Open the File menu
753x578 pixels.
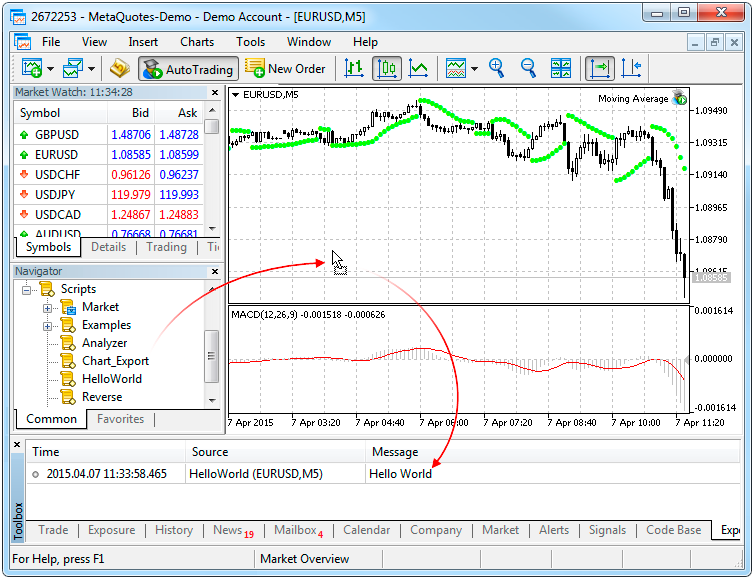(x=51, y=42)
